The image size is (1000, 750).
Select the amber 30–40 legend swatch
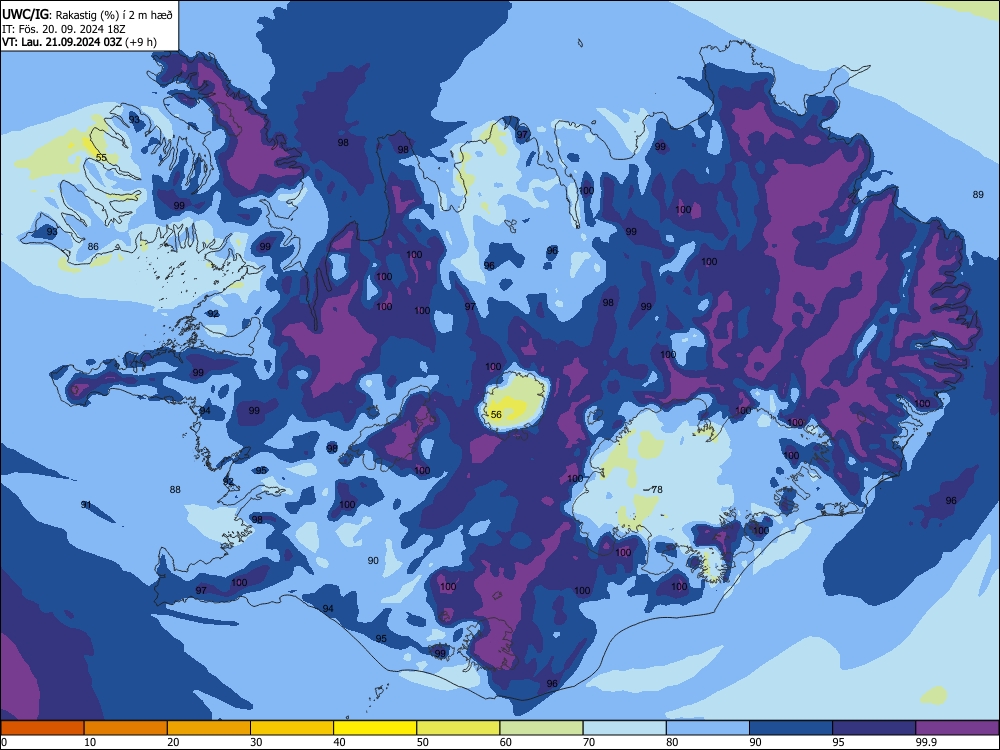292,728
